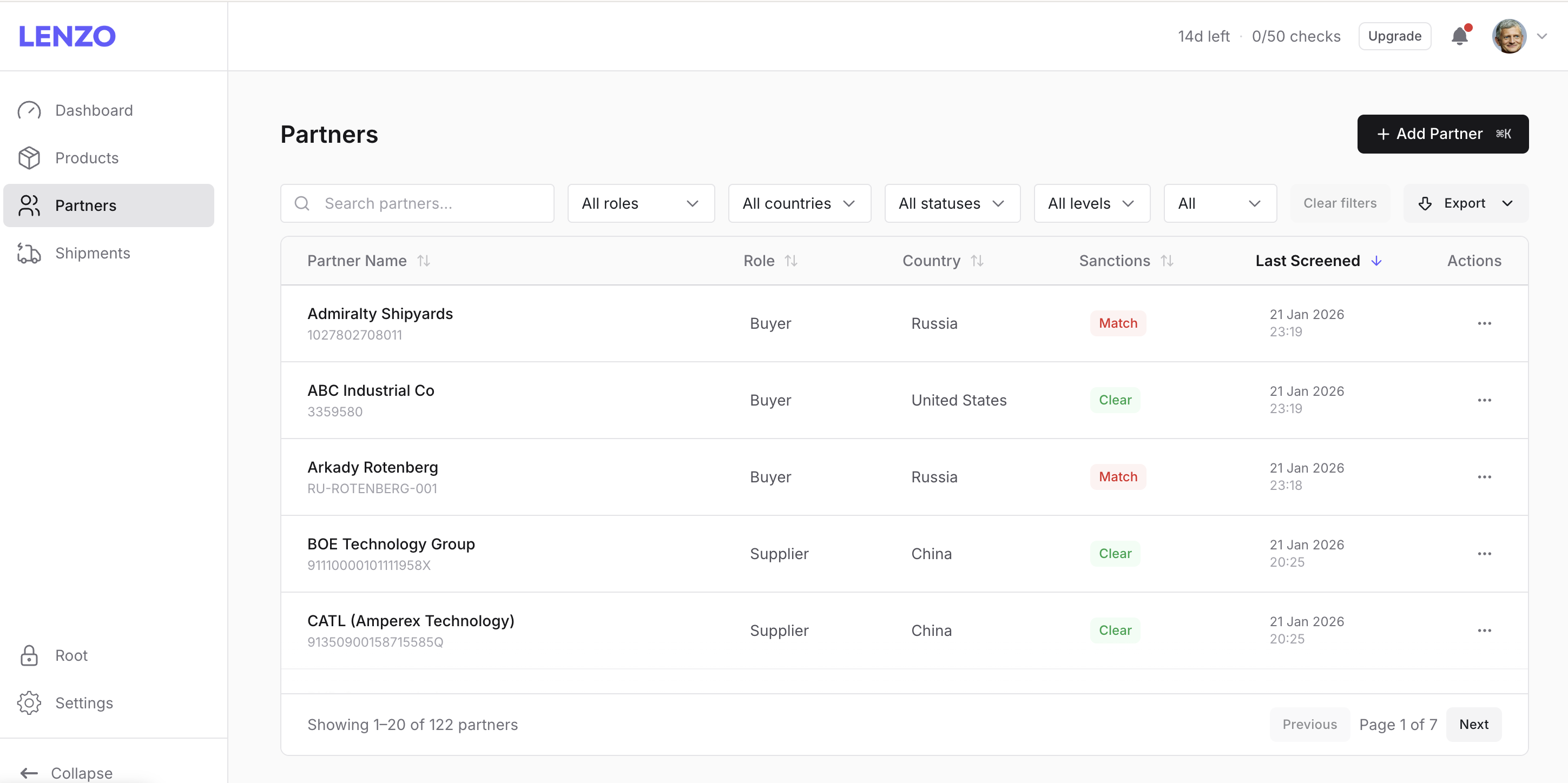1568x783 pixels.
Task: Click the 0/50 checks usage indicator
Action: (x=1296, y=36)
